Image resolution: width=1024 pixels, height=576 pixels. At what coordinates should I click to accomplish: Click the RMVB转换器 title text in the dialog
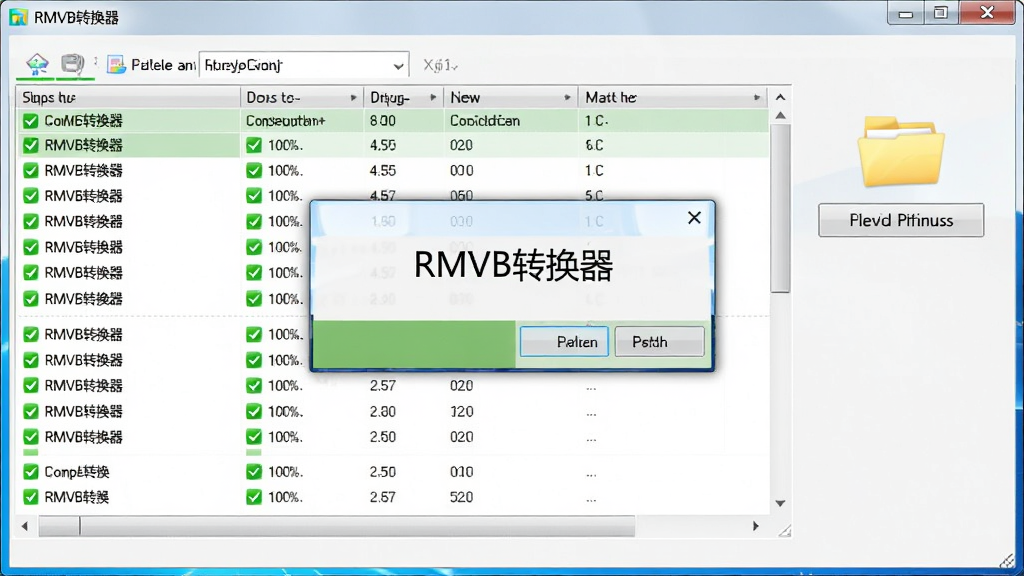click(x=513, y=265)
